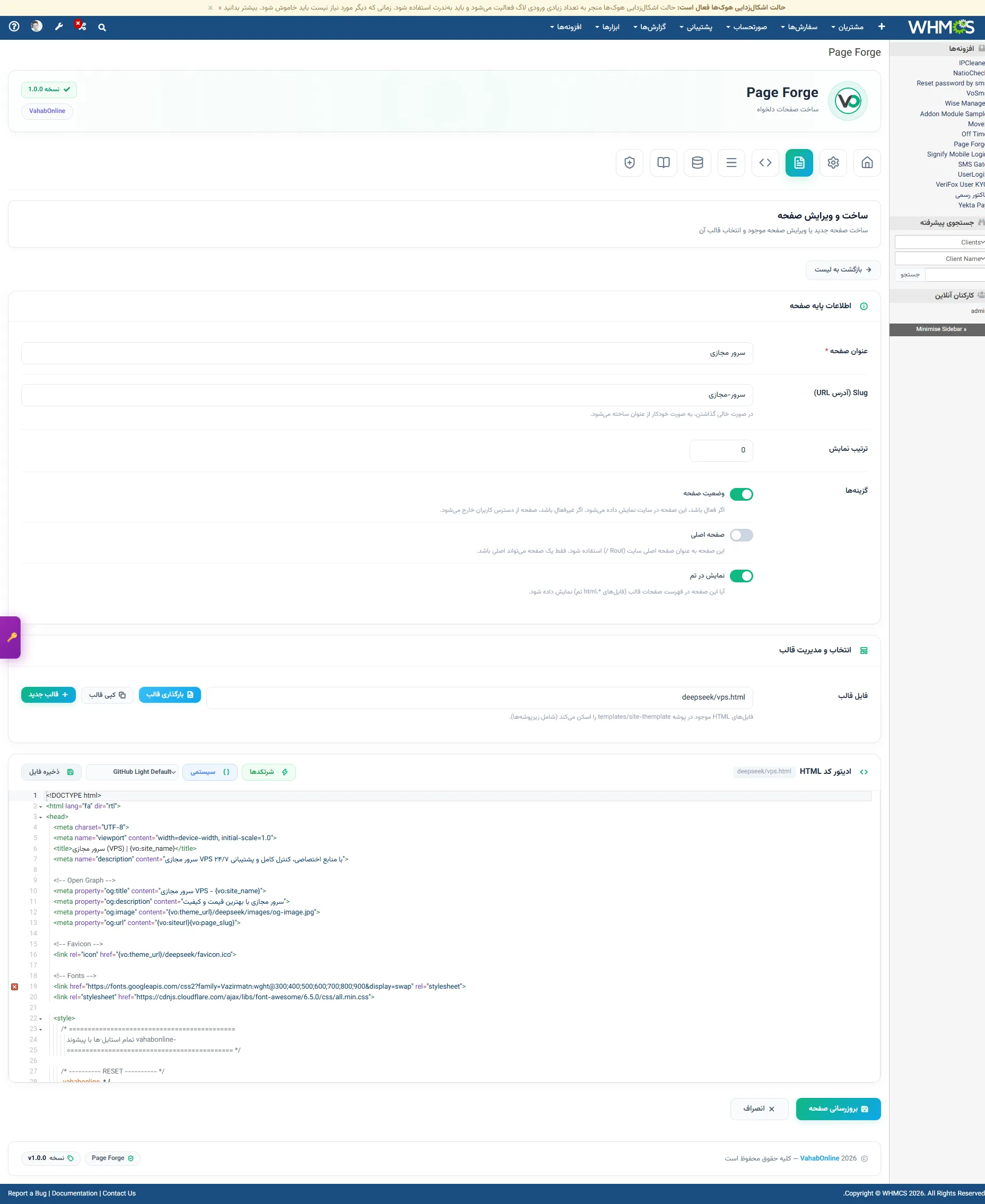Open the سفارش‌ها menu
The width and height of the screenshot is (985, 1204).
[x=799, y=27]
